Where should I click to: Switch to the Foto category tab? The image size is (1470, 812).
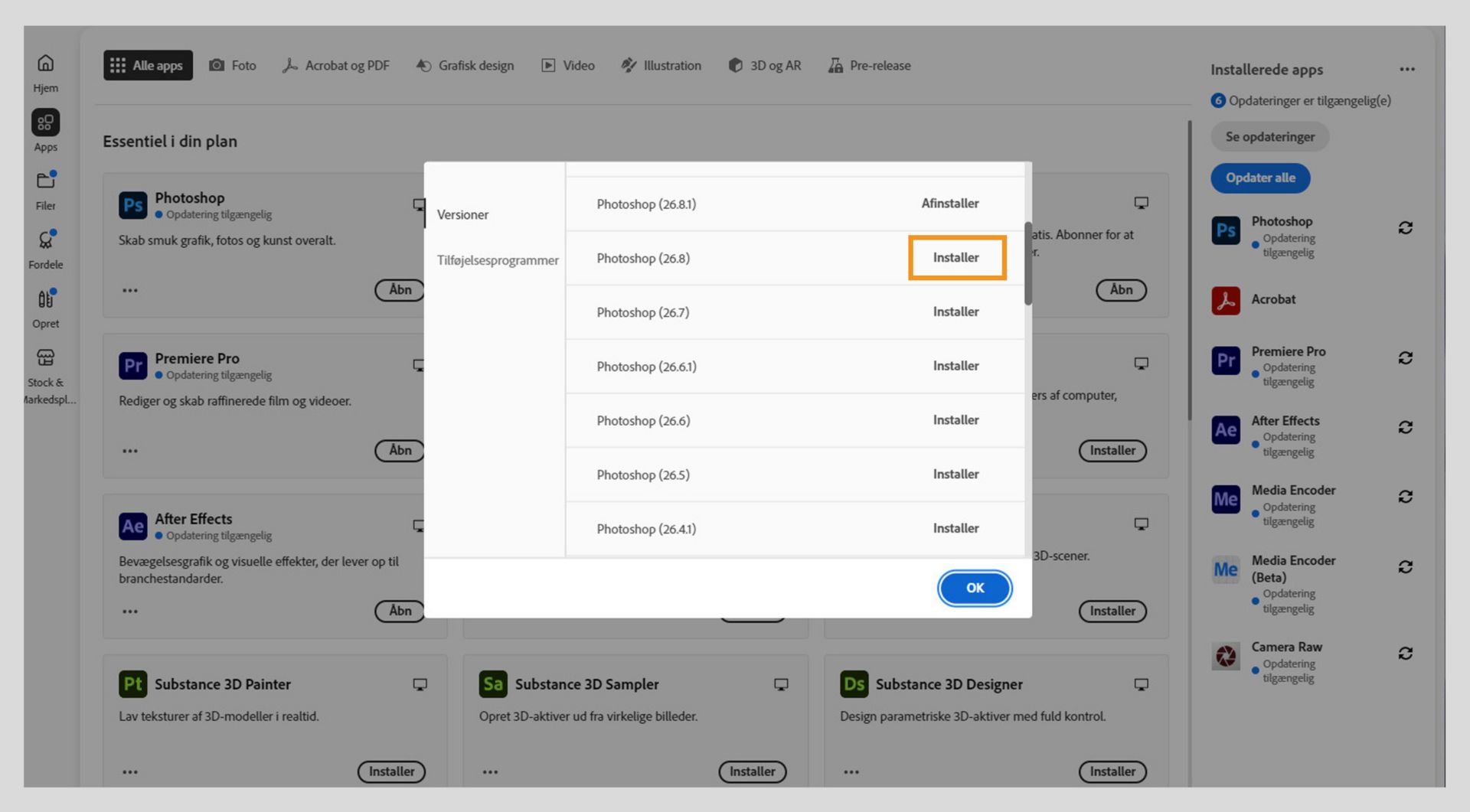(x=233, y=66)
